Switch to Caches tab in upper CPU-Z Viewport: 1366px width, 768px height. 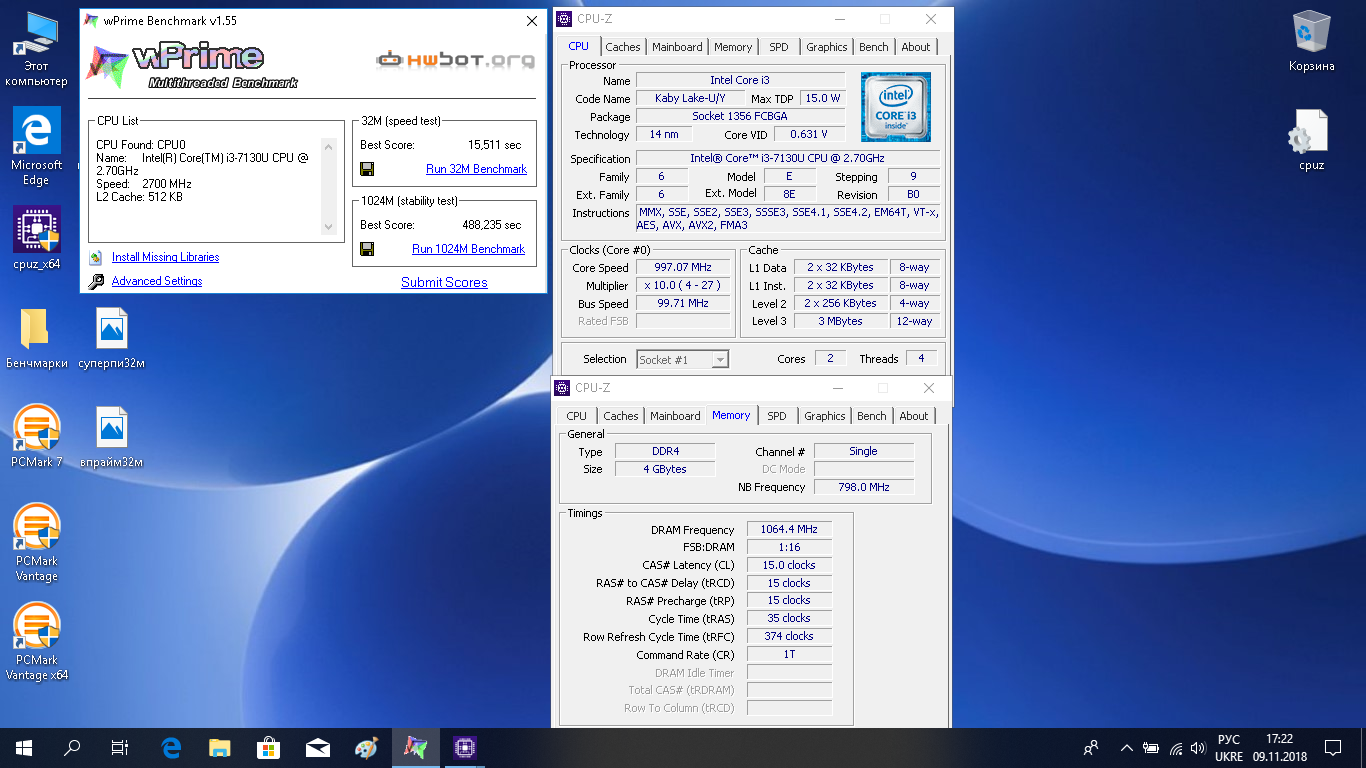622,47
